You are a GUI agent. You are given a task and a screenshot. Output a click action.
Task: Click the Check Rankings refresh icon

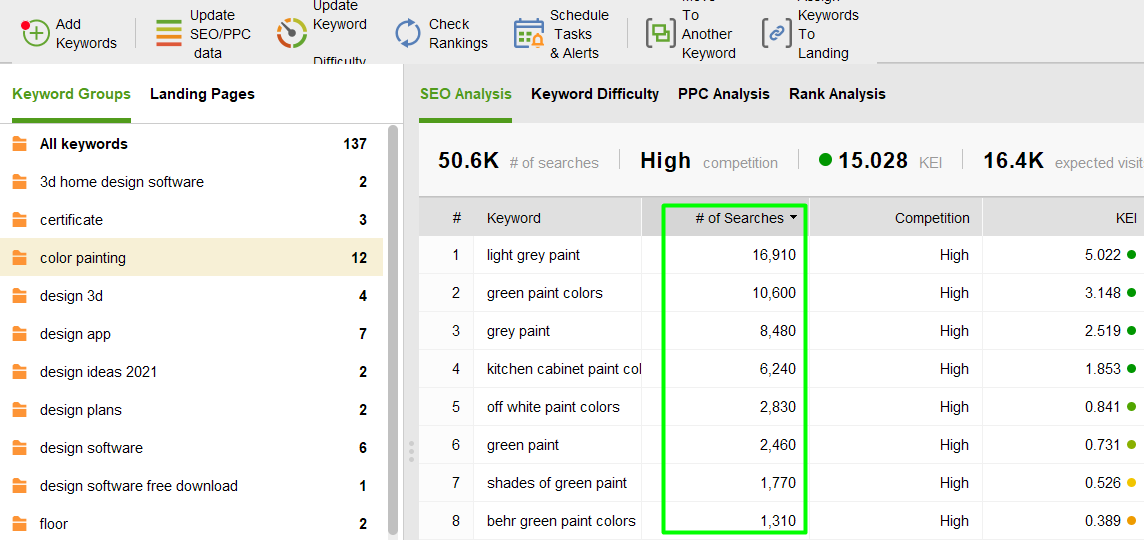coord(408,33)
